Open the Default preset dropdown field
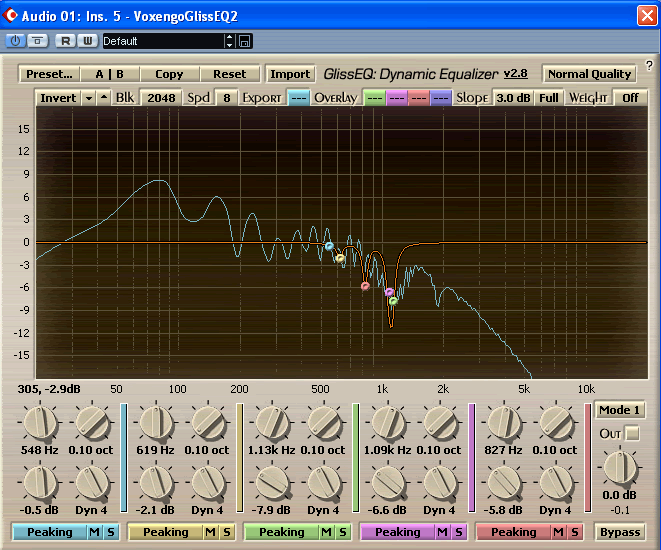Screen dimensions: 661x550 tap(163, 41)
